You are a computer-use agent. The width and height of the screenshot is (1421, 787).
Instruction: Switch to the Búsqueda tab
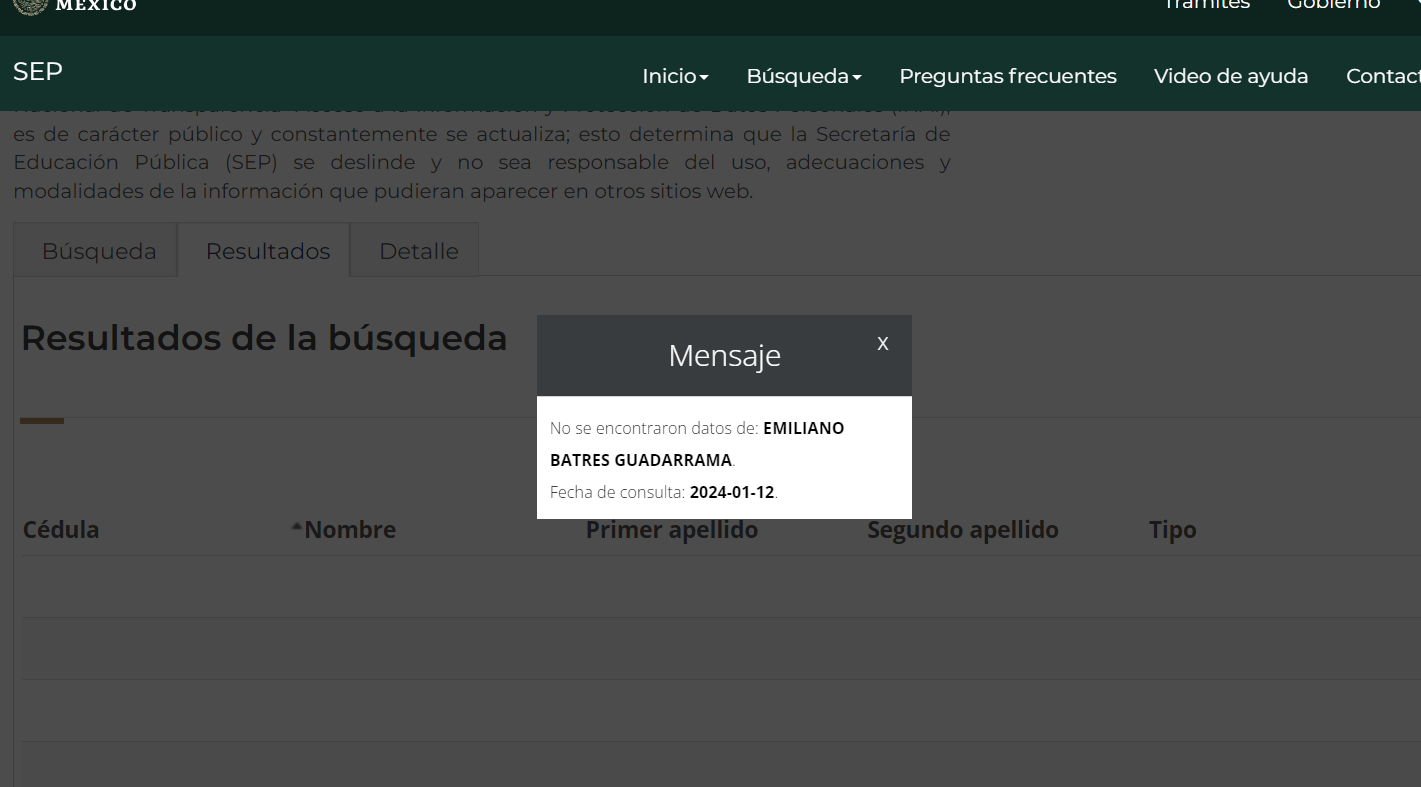[x=98, y=252]
